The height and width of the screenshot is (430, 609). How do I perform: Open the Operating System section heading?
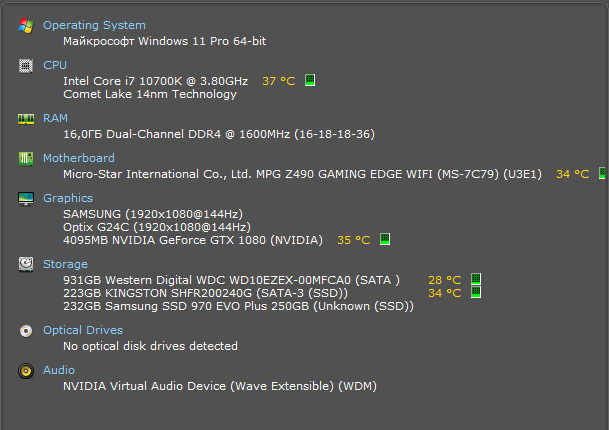pos(94,25)
